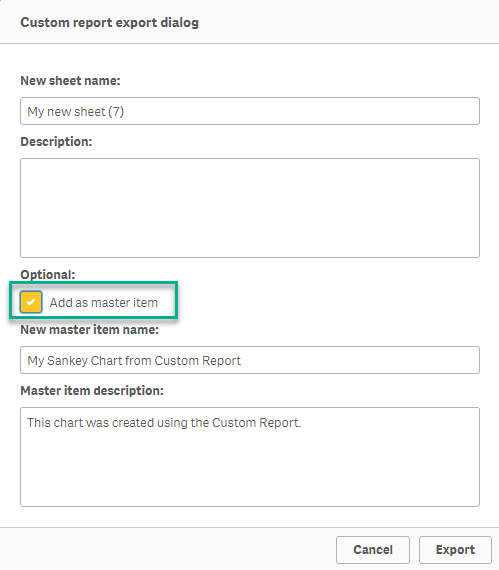Click the word 'Report.' in master item description
The width and height of the screenshot is (499, 570).
[x=280, y=423]
